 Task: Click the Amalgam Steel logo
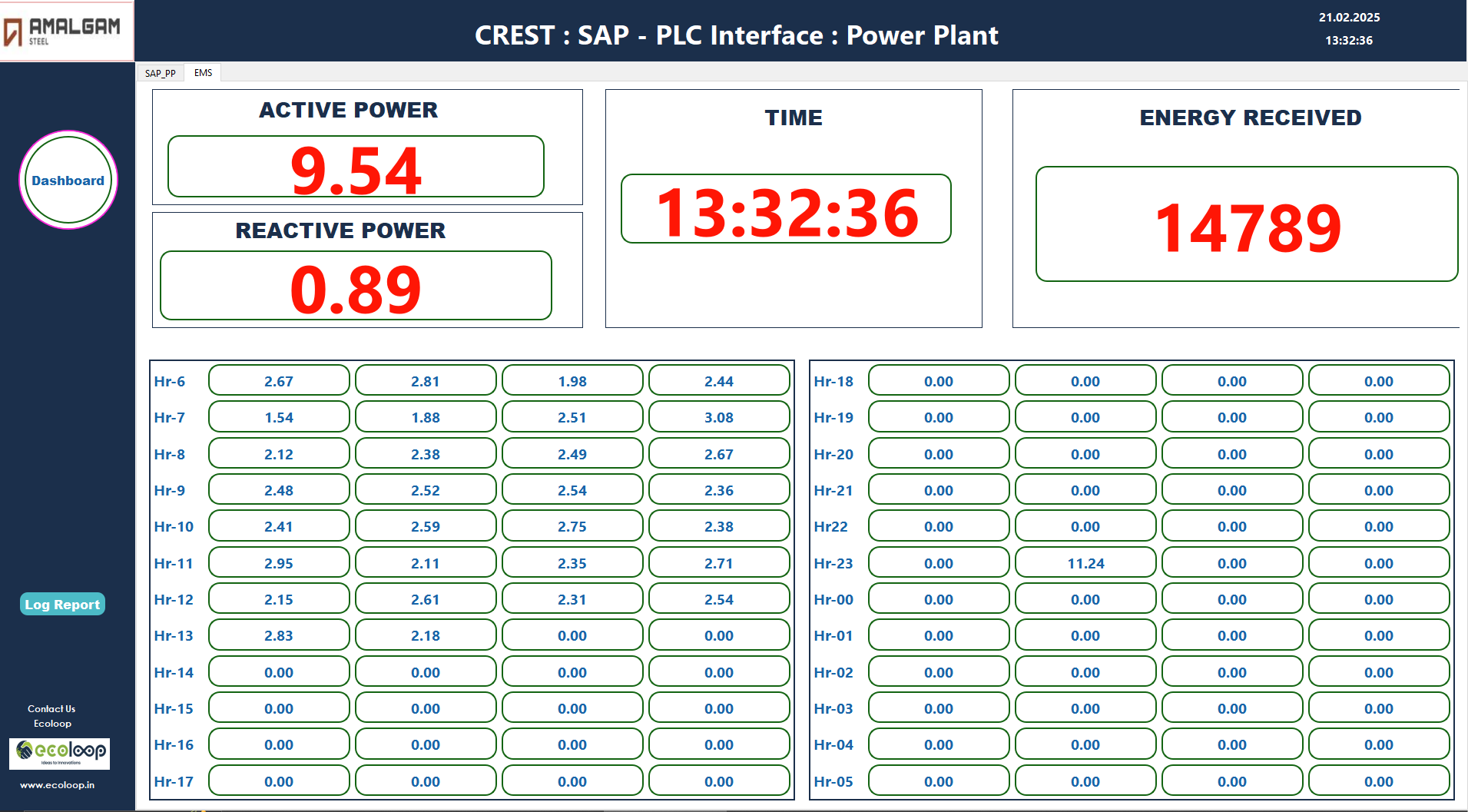coord(67,31)
